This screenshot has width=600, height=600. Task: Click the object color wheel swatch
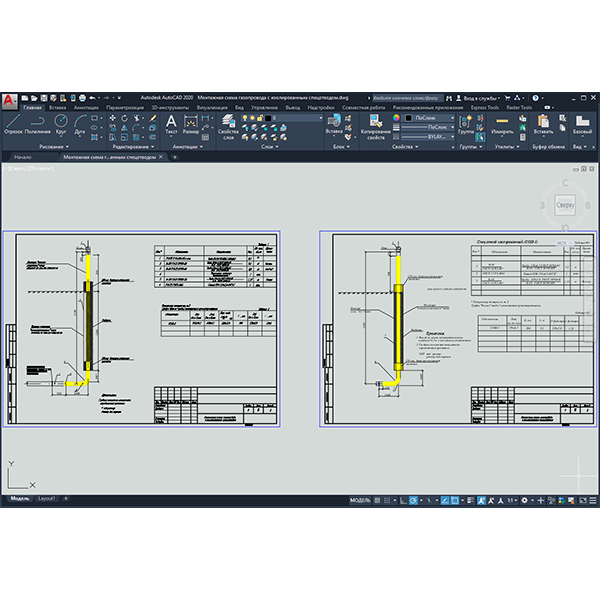tap(396, 118)
